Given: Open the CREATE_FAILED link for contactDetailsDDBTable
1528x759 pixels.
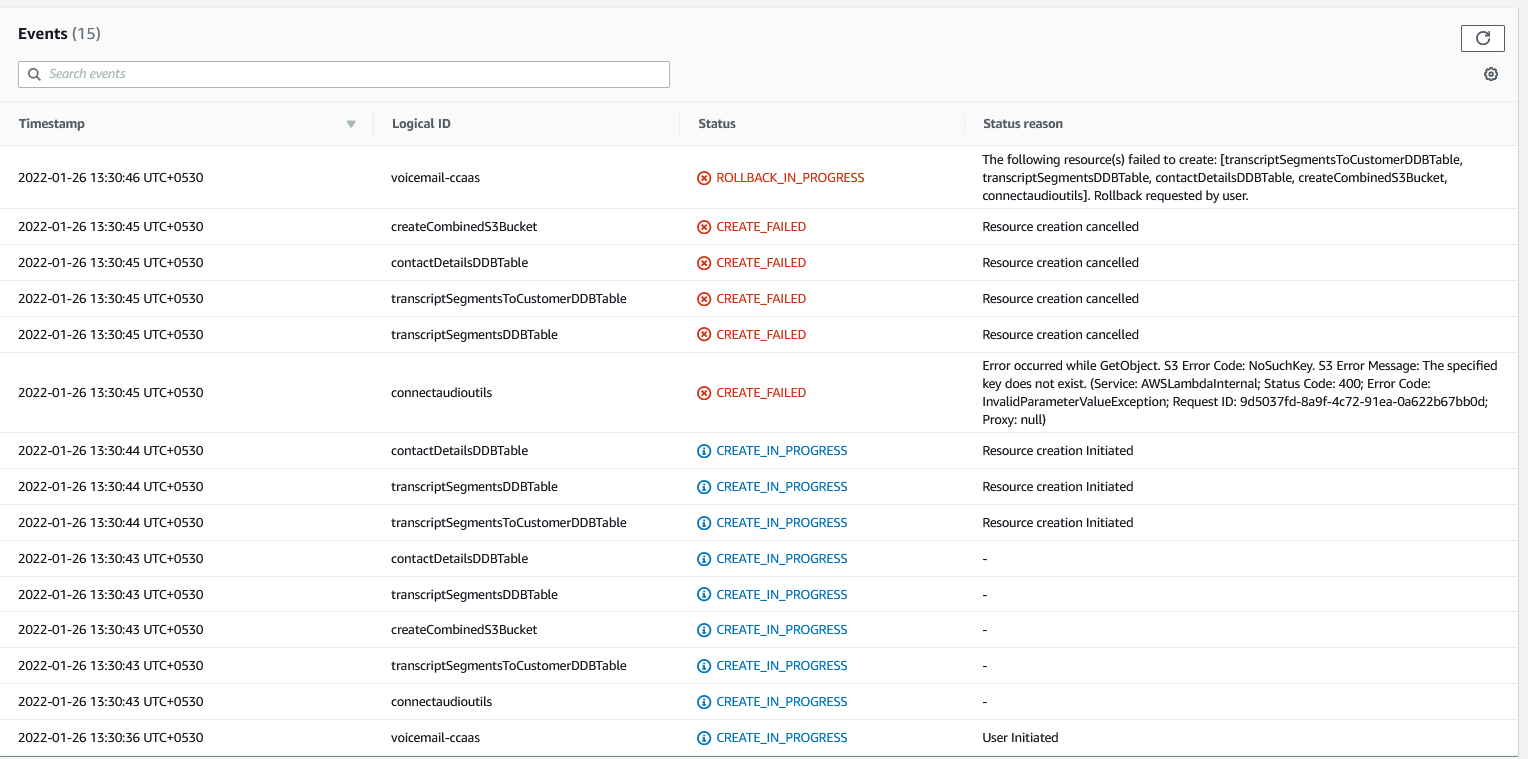Looking at the screenshot, I should pyautogui.click(x=761, y=262).
